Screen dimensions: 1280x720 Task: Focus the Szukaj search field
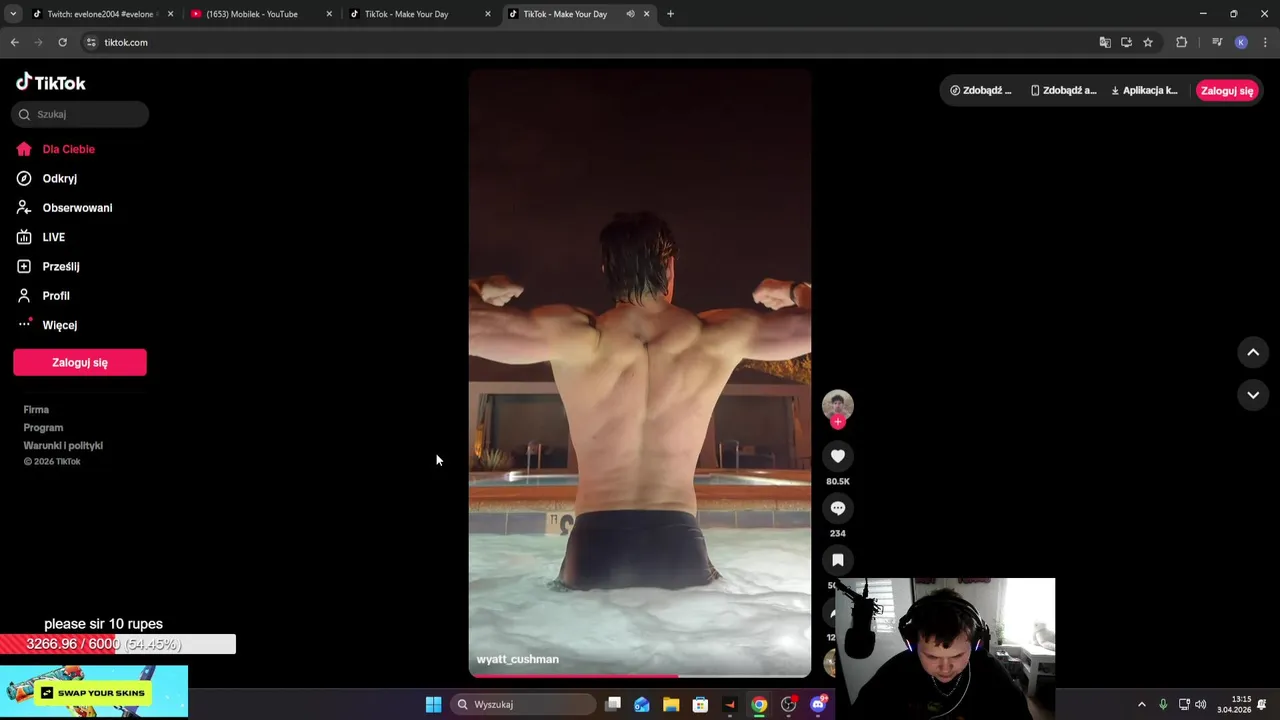pyautogui.click(x=80, y=114)
